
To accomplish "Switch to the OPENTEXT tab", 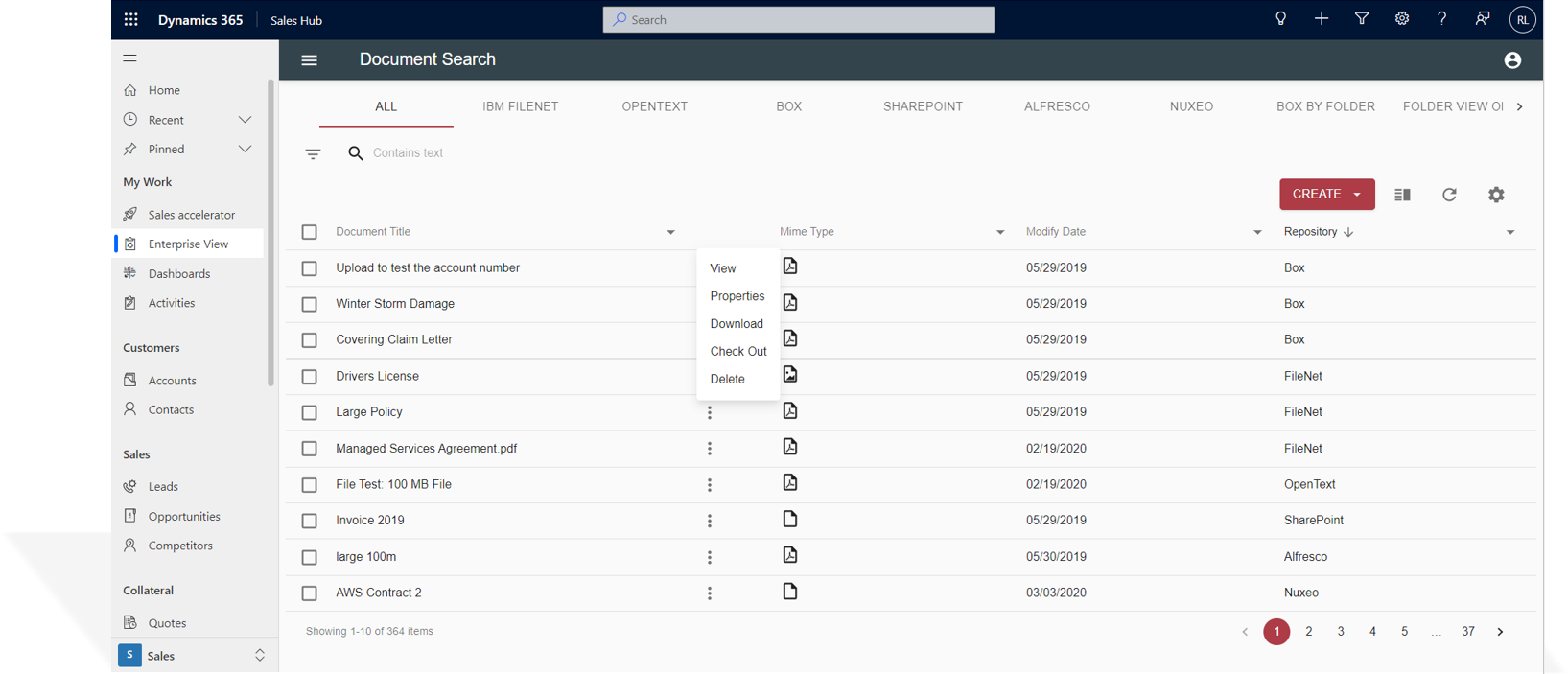I will coord(654,106).
